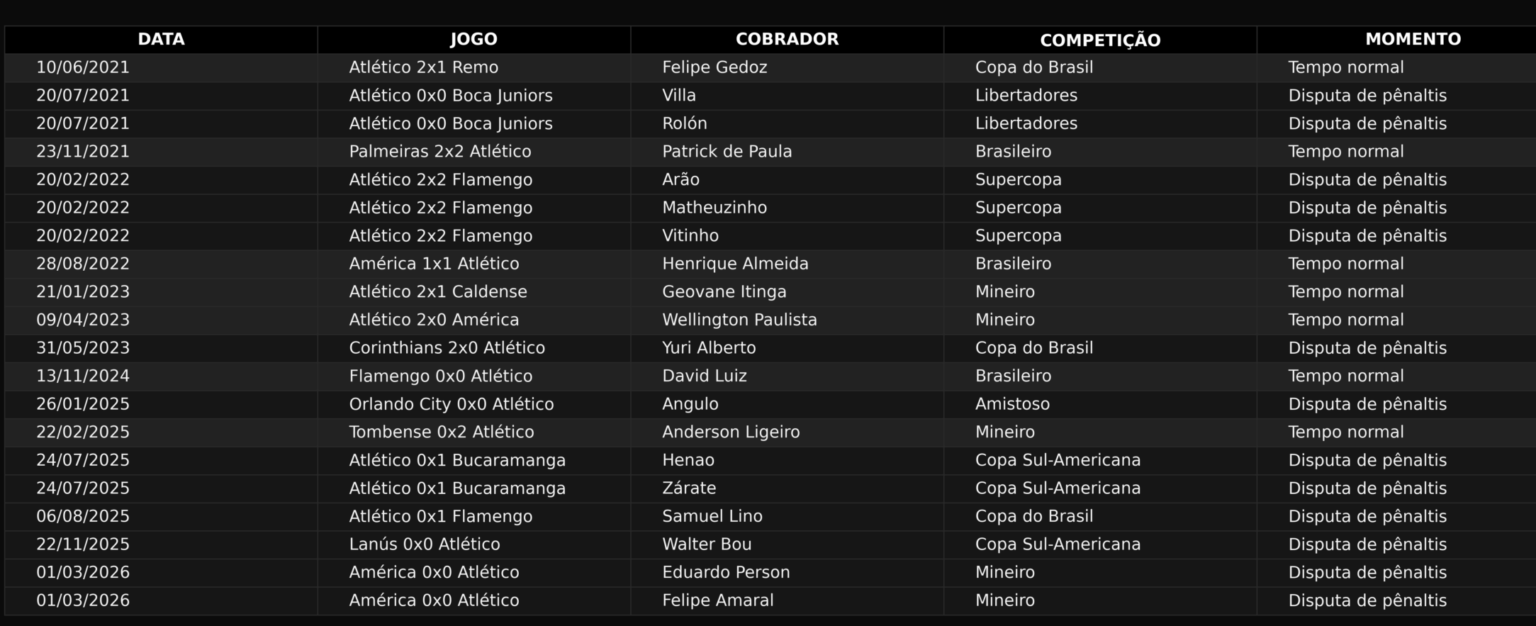The width and height of the screenshot is (1536, 626).
Task: Click the COMPETIÇÃO column header
Action: coord(1100,40)
